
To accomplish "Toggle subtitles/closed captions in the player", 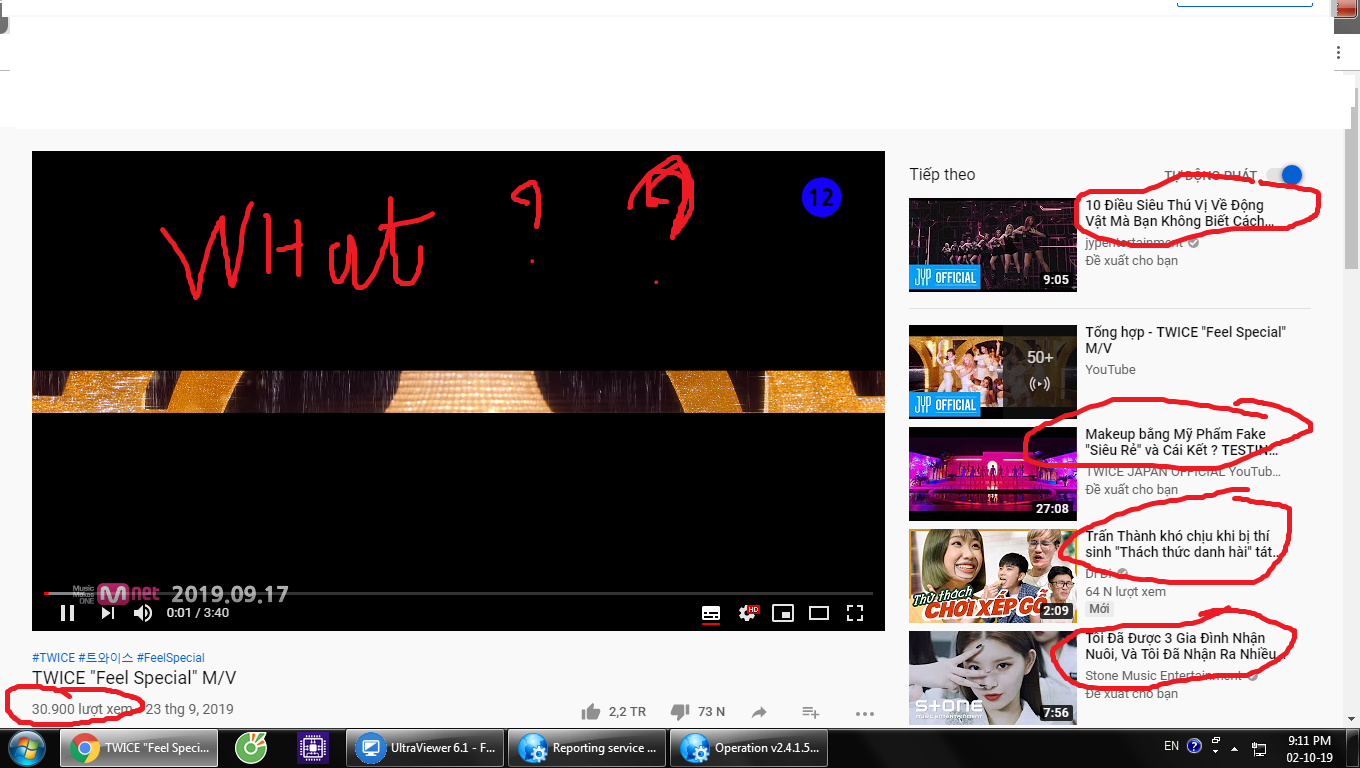I will coord(711,613).
